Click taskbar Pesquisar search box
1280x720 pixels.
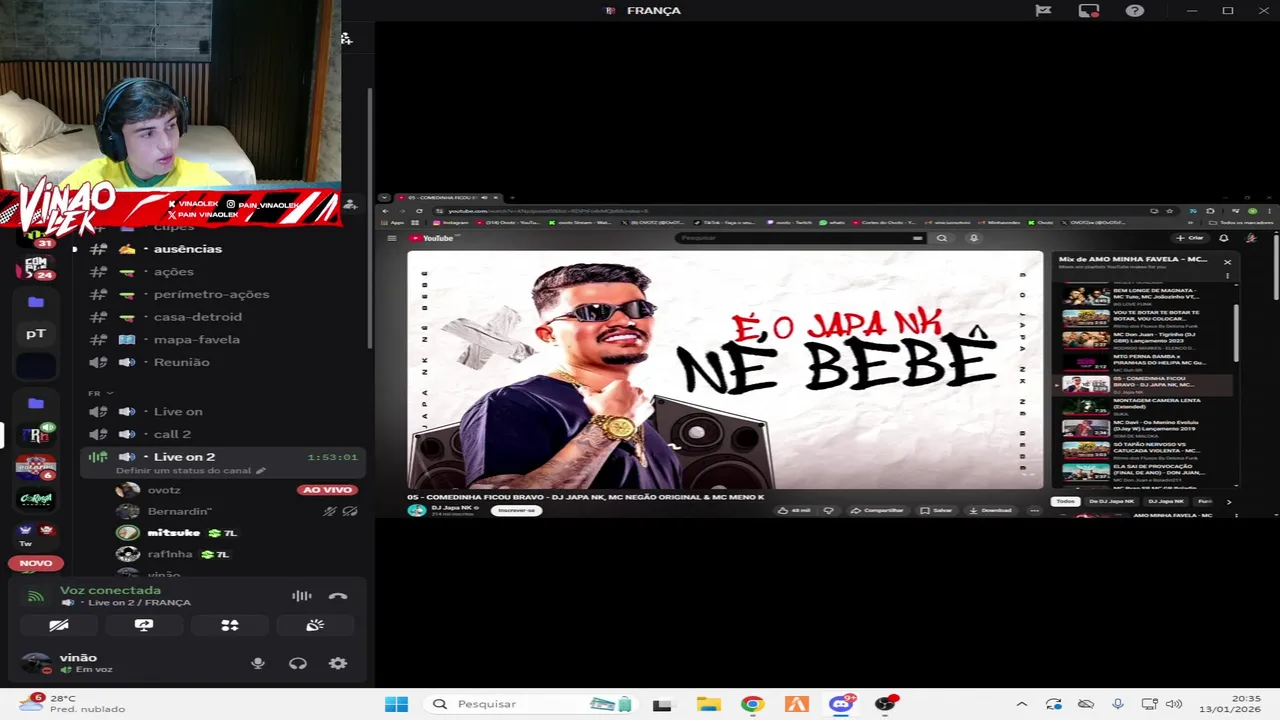[530, 704]
